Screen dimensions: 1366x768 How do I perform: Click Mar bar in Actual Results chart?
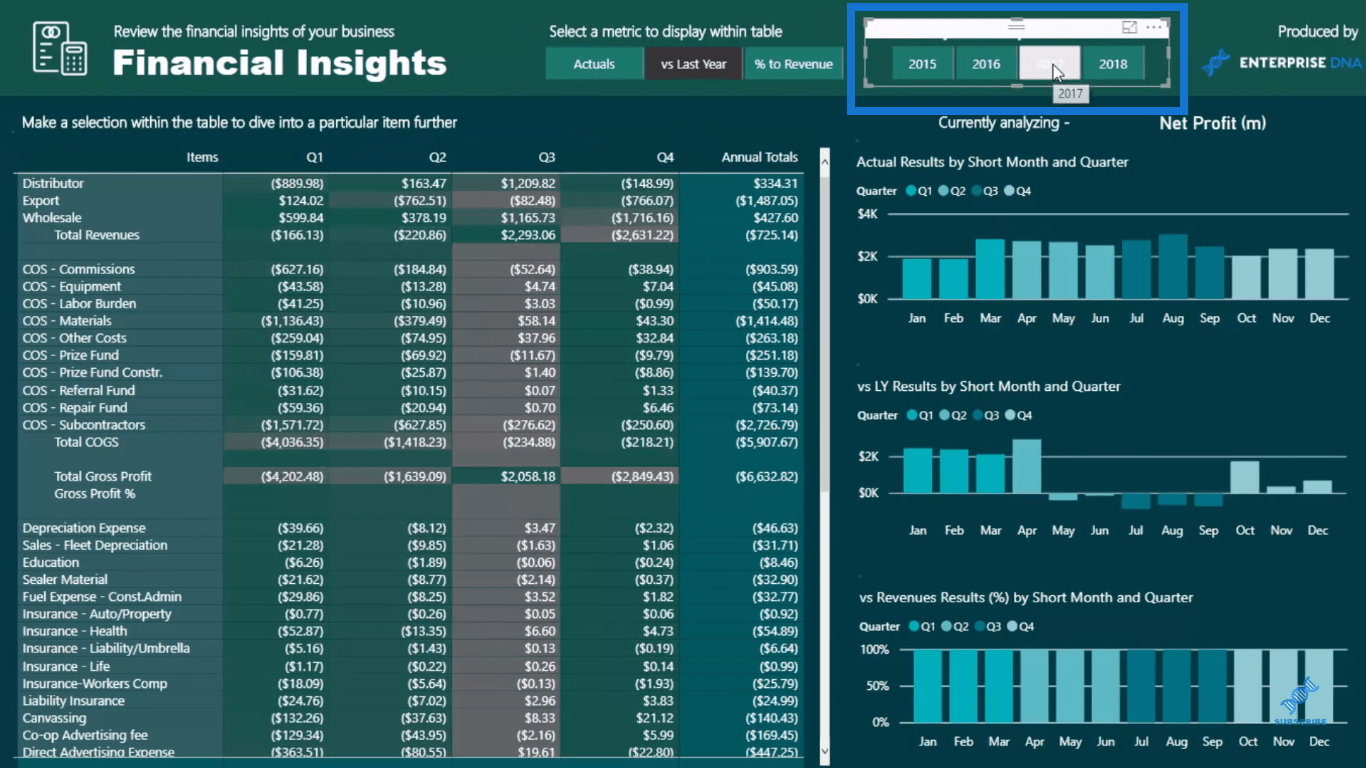pos(990,269)
